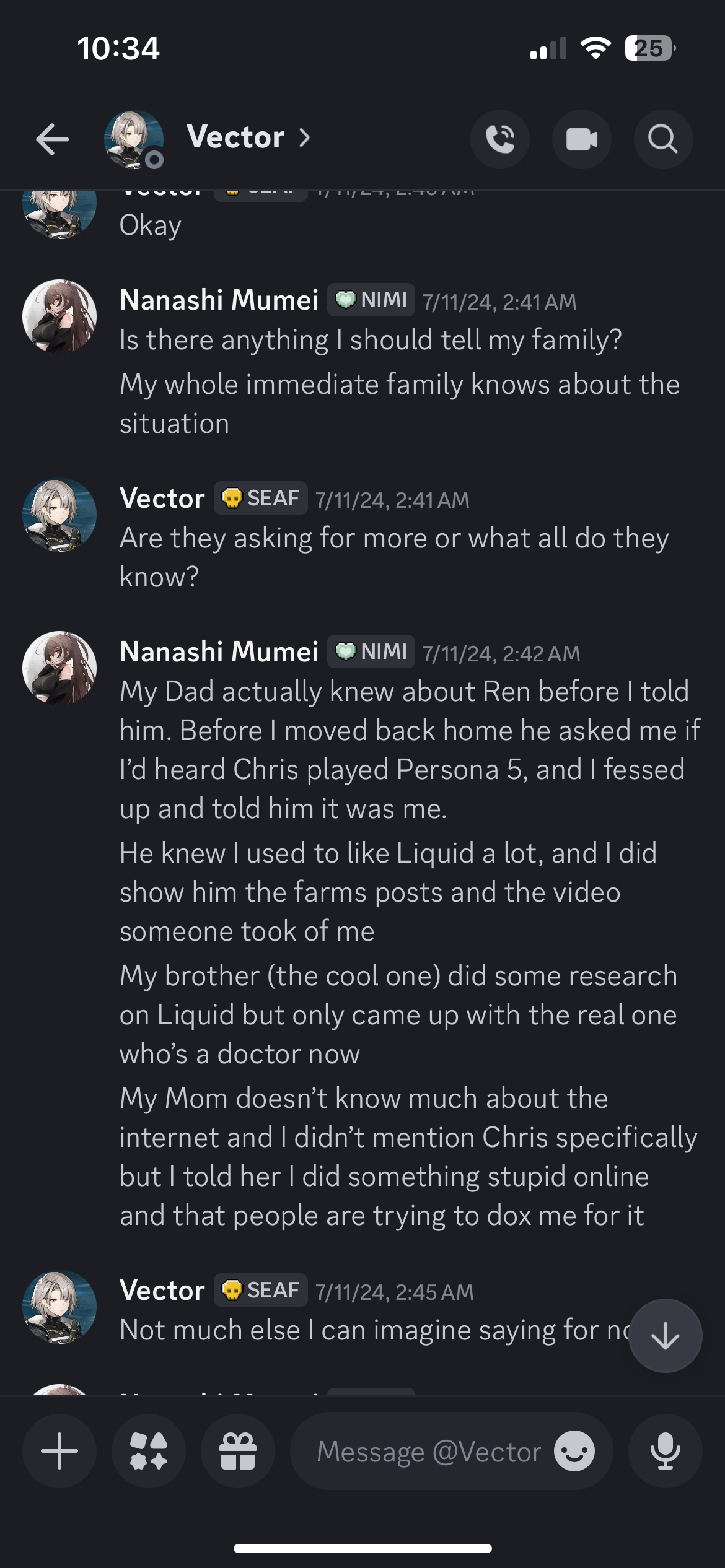725x1568 pixels.
Task: Tap Vector username at 2:45 AM
Action: pyautogui.click(x=162, y=1291)
